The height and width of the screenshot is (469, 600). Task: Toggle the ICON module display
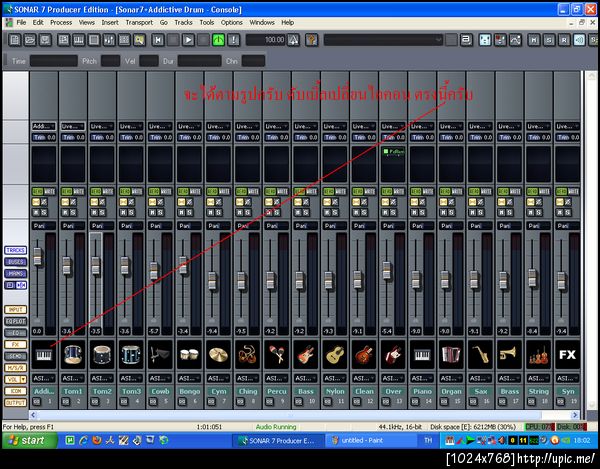(15, 391)
